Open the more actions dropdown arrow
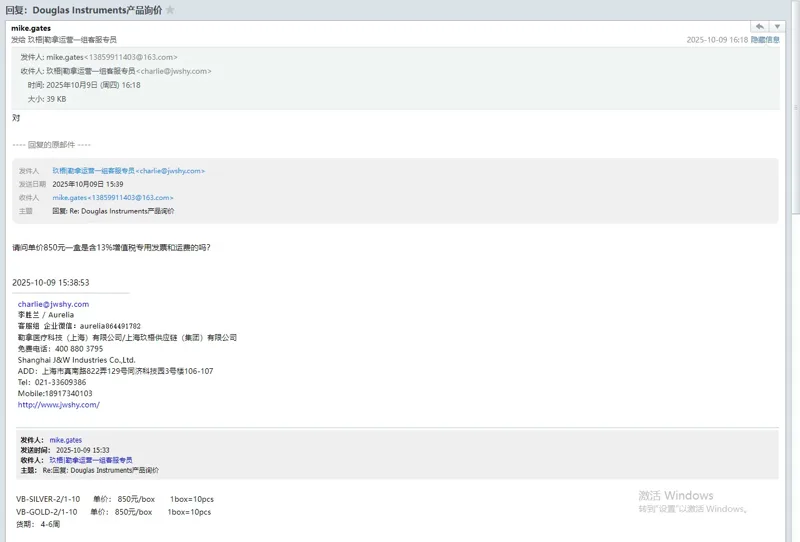 click(x=777, y=27)
